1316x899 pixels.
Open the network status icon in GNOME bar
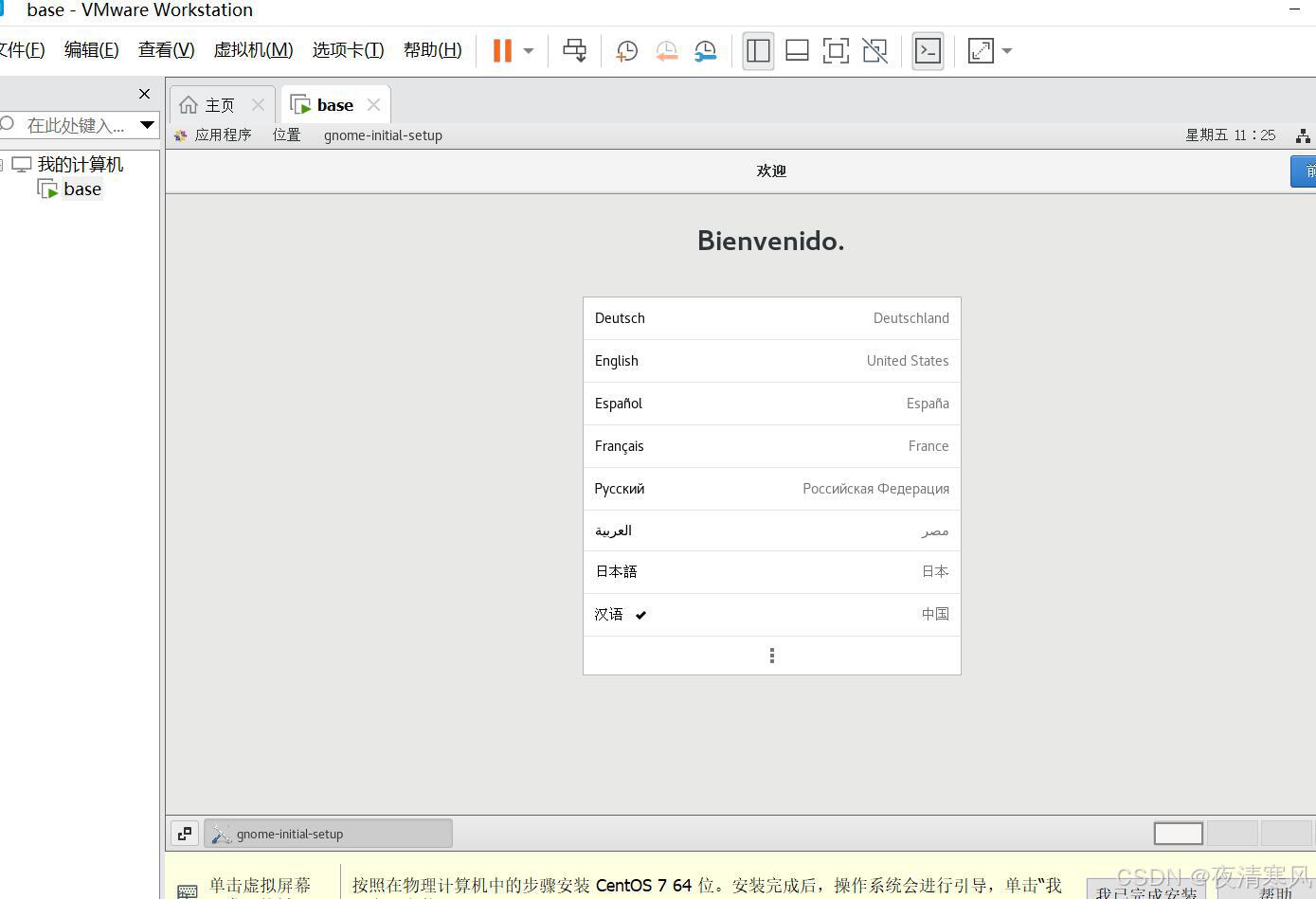tap(1303, 135)
